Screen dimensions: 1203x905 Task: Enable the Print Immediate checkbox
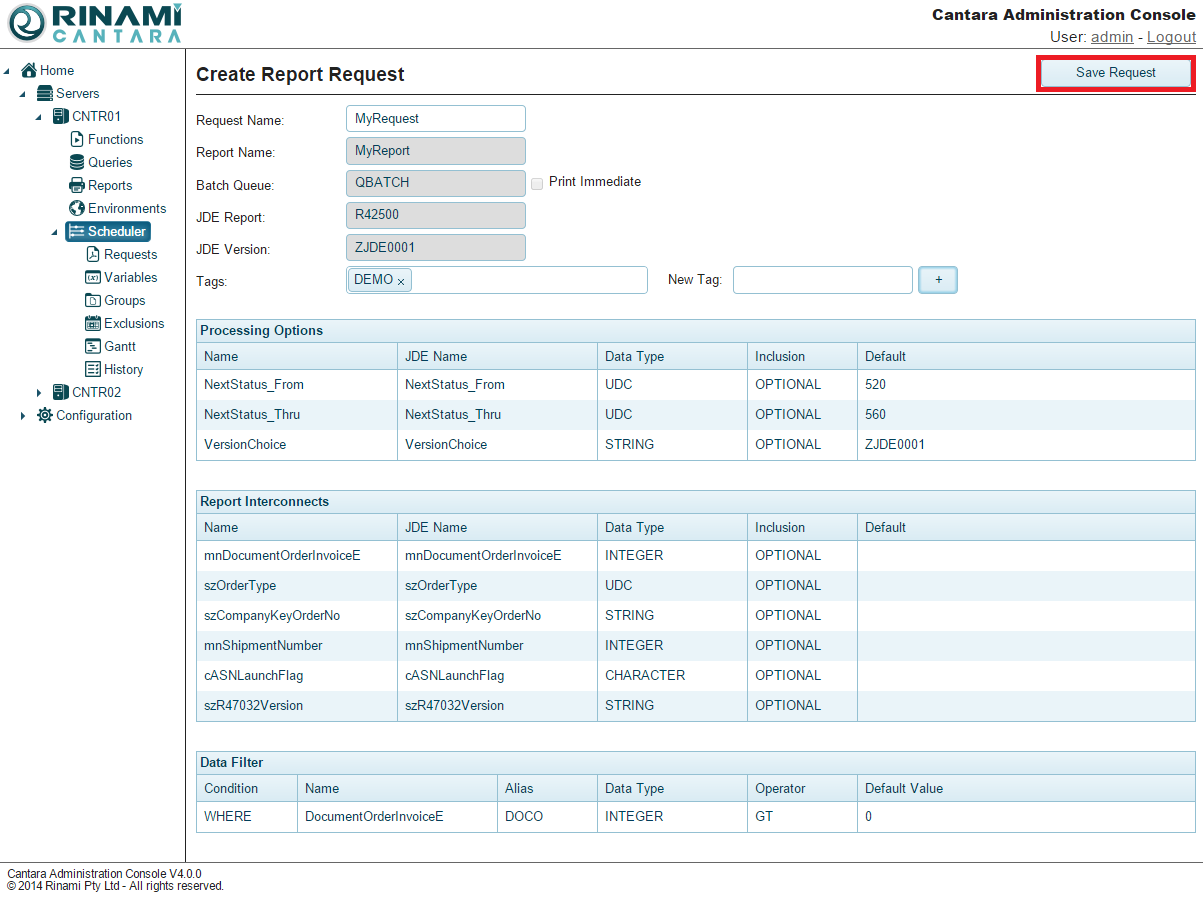[x=537, y=183]
